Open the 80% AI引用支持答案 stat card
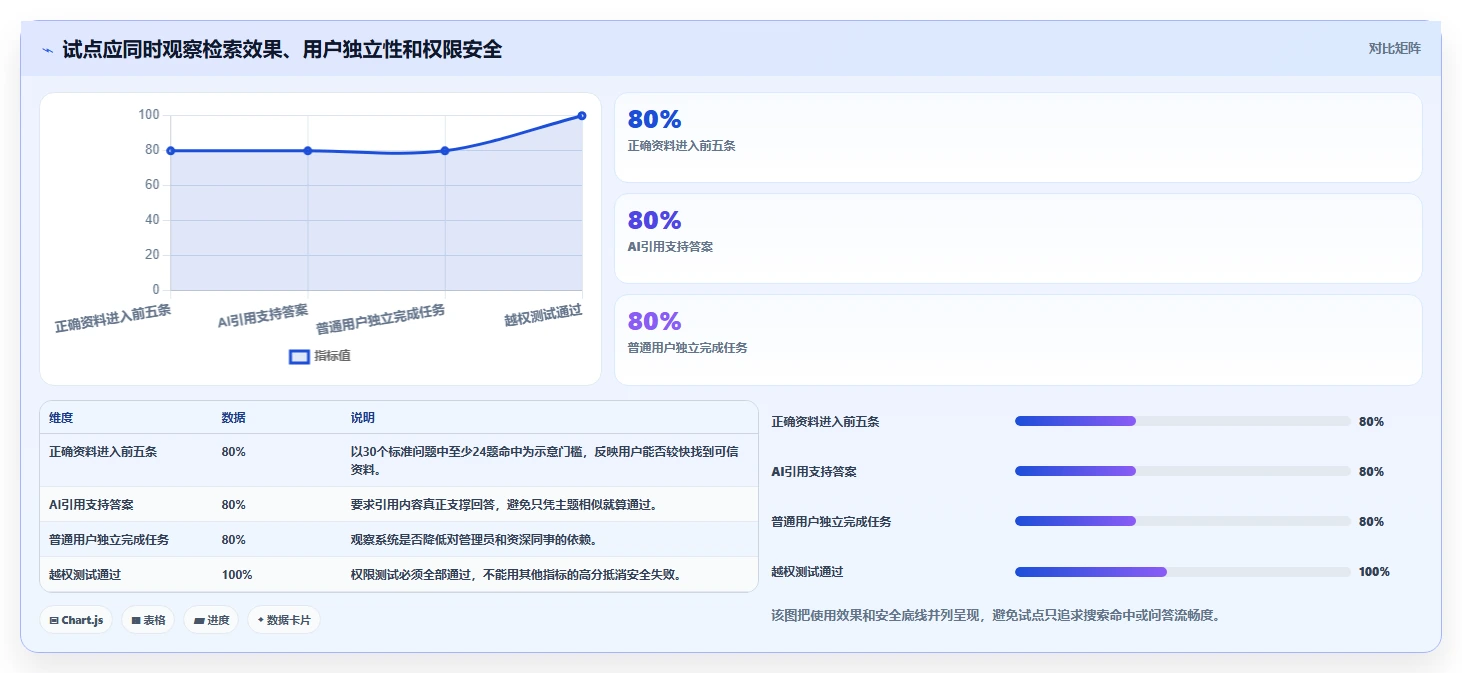 click(1018, 239)
